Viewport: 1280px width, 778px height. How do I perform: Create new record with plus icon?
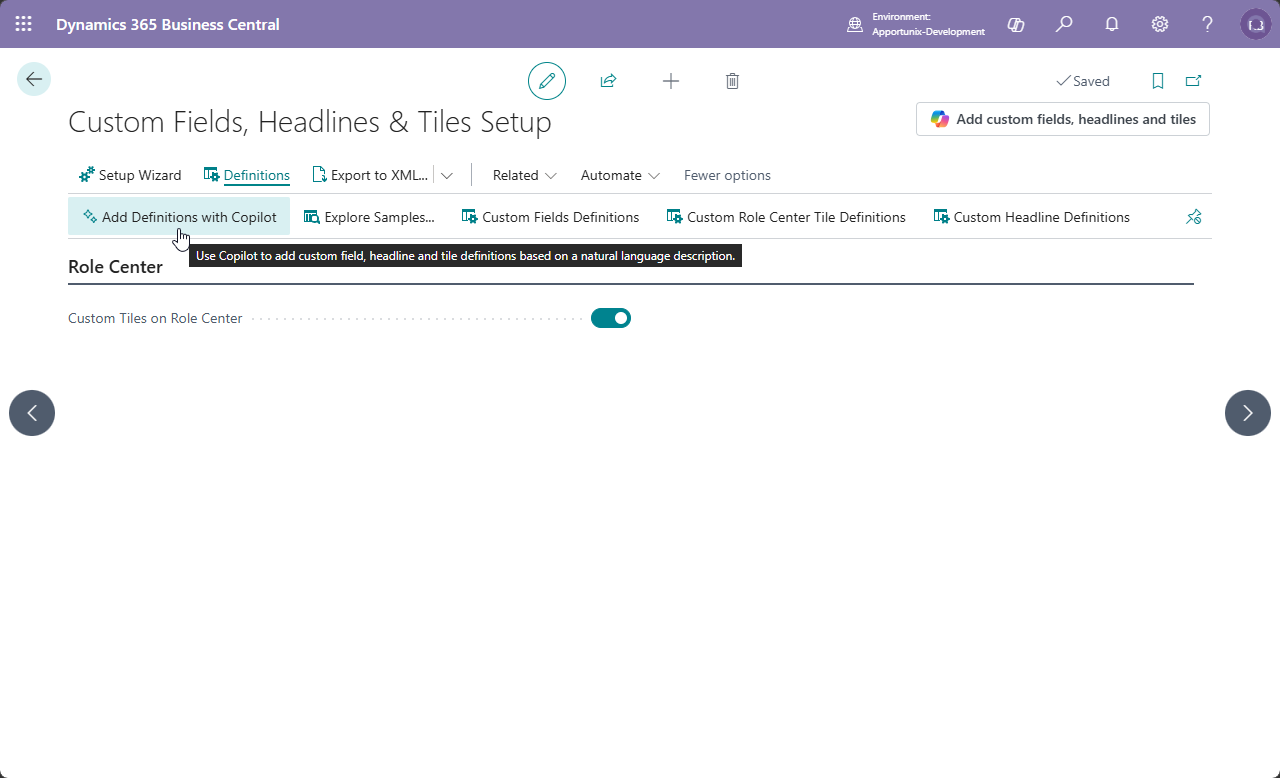point(671,81)
